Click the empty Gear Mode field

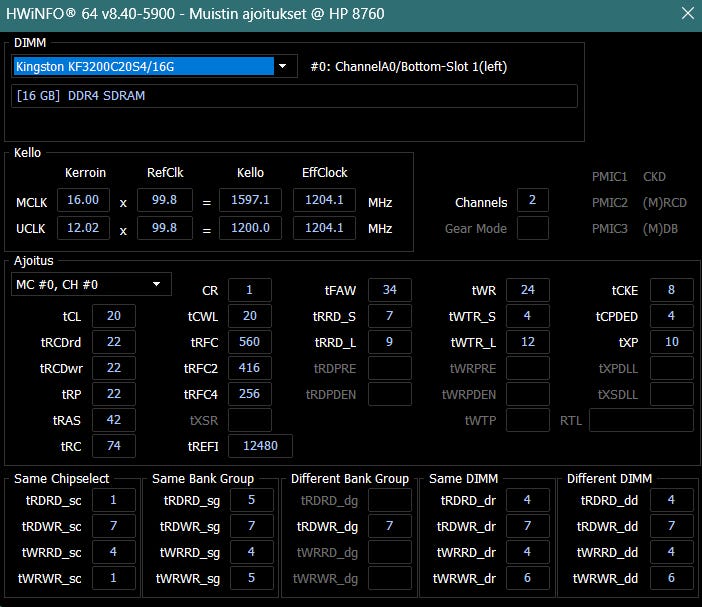532,228
